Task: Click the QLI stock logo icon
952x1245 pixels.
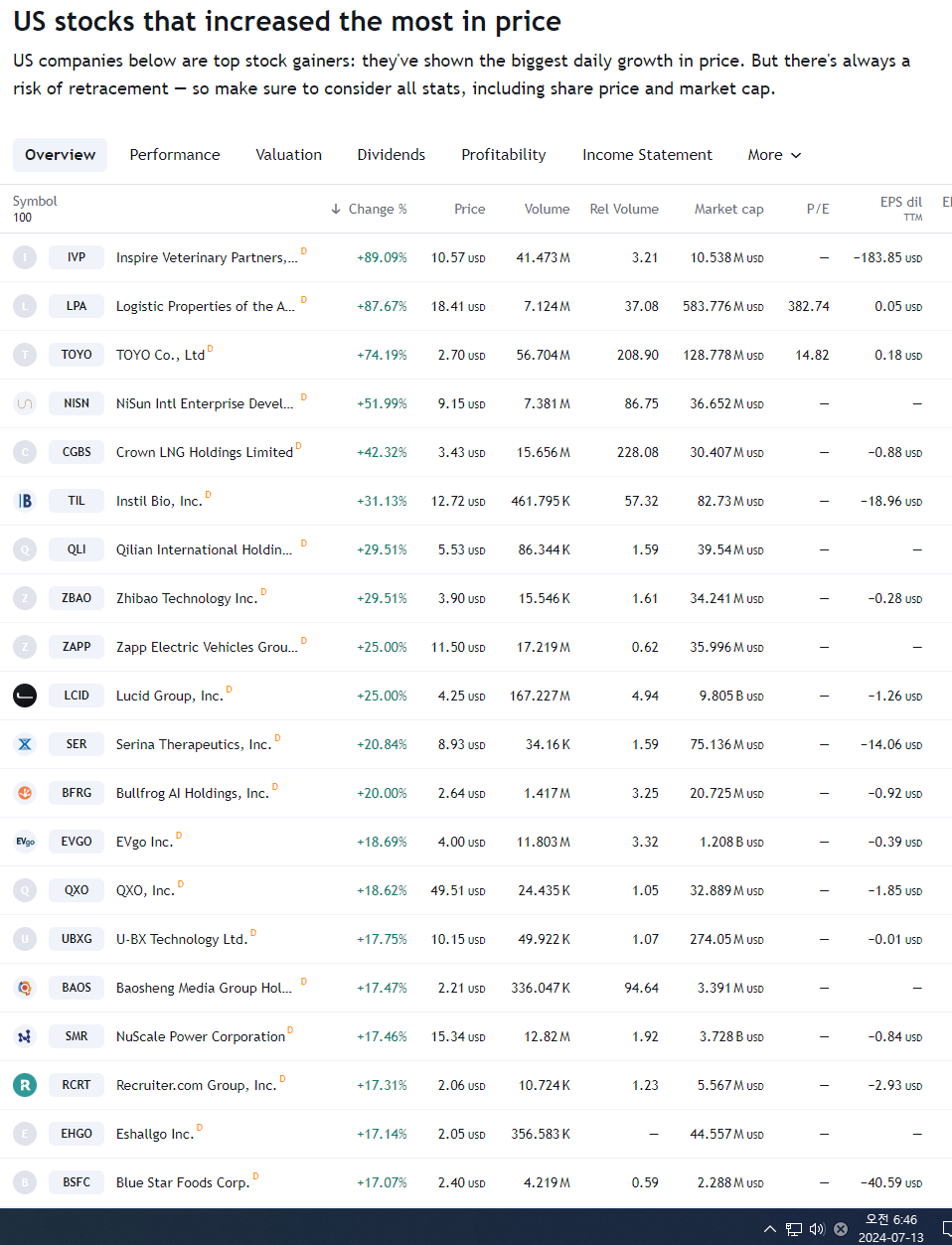Action: (x=25, y=549)
